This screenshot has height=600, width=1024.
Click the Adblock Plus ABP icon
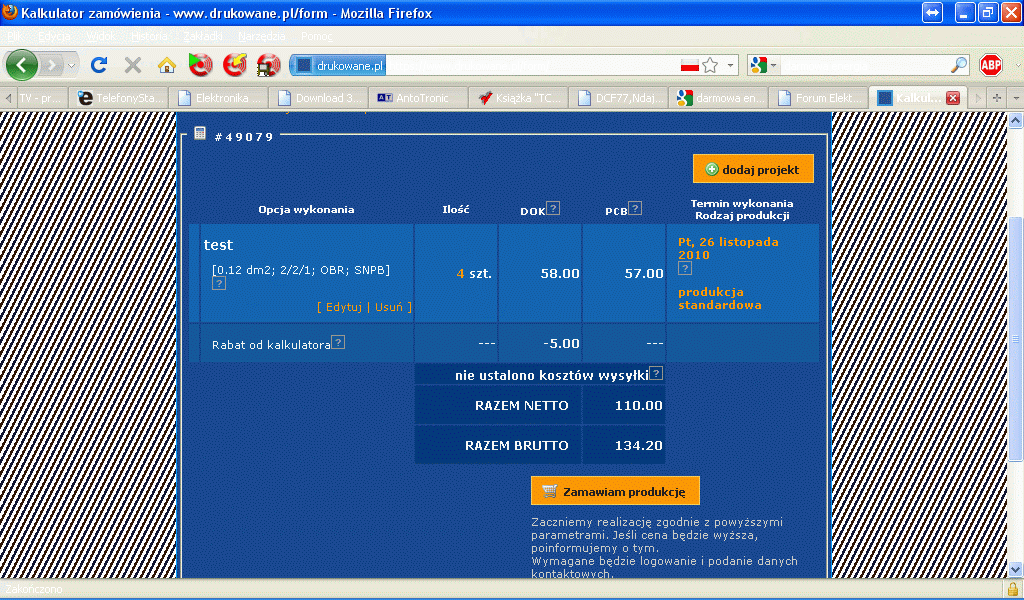click(x=990, y=65)
